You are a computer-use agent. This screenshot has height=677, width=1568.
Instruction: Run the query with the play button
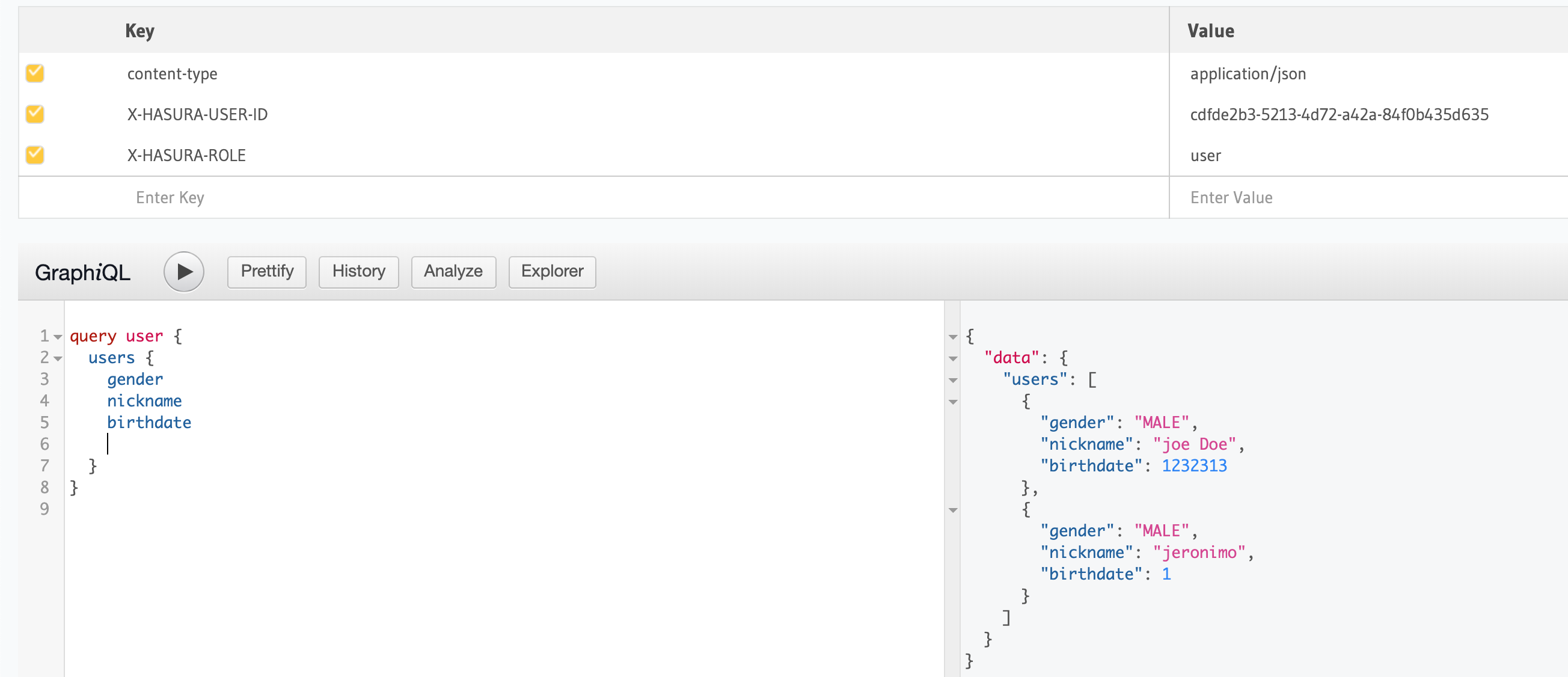tap(183, 272)
